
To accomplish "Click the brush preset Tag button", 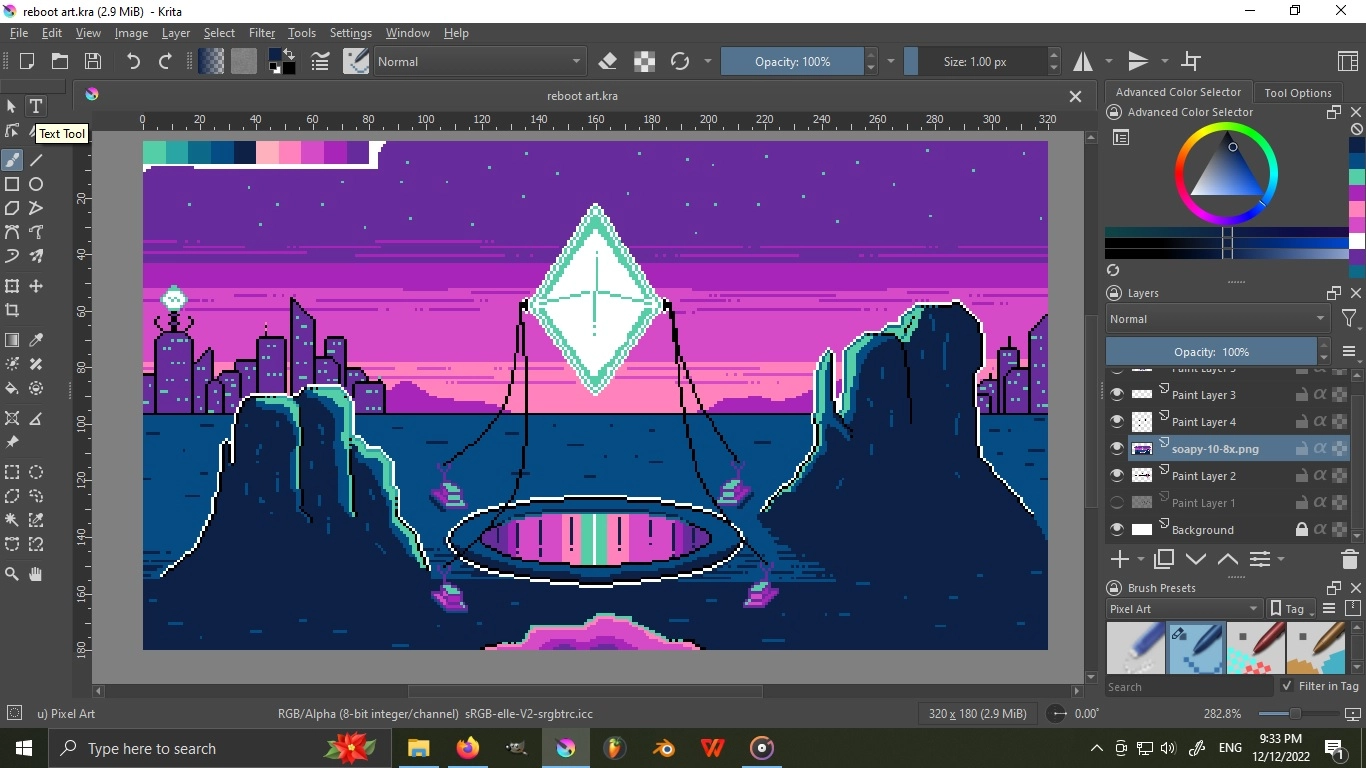I will [x=1288, y=609].
